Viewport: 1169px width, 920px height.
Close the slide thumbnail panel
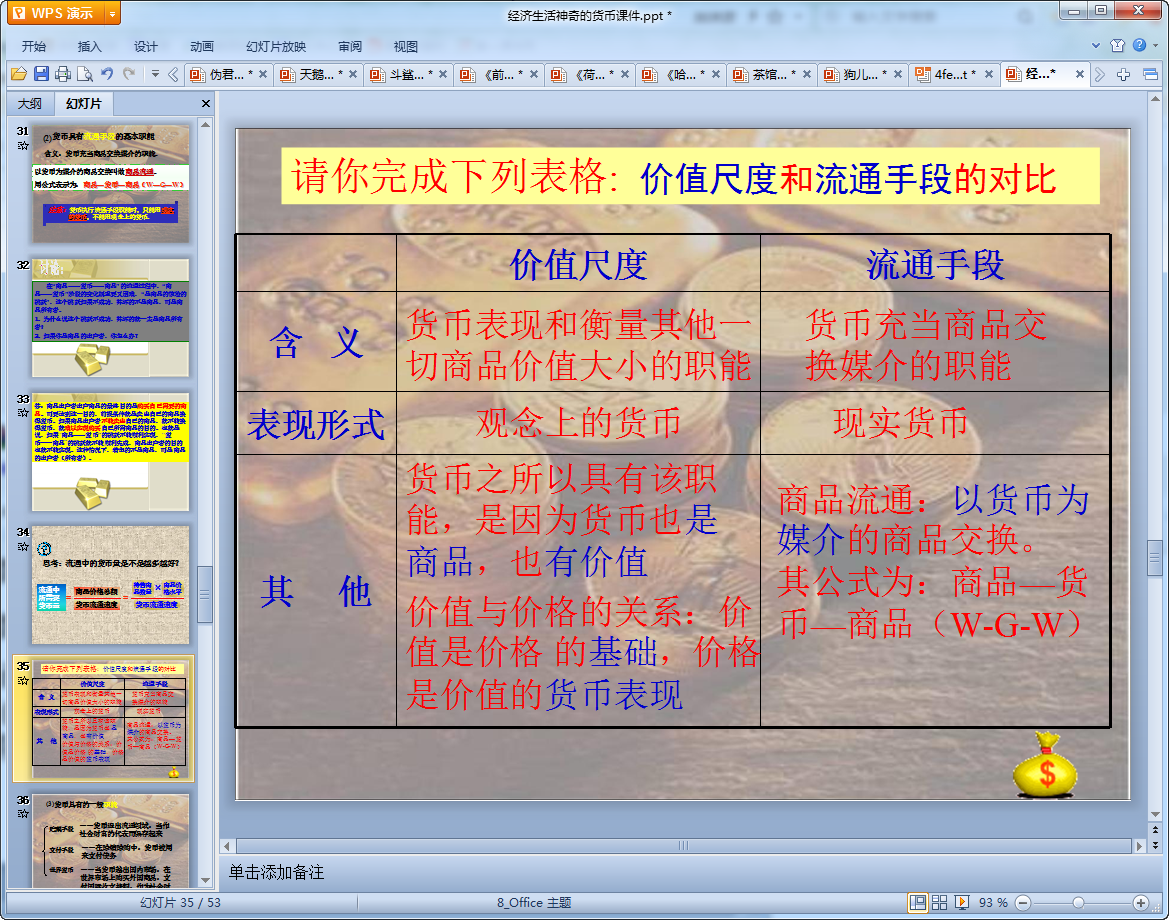tap(206, 104)
